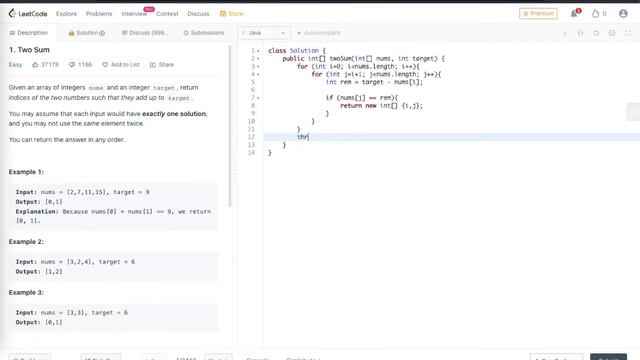Screen dimensions: 640x360
Task: Open the Java language dropdown
Action: [x=264, y=33]
